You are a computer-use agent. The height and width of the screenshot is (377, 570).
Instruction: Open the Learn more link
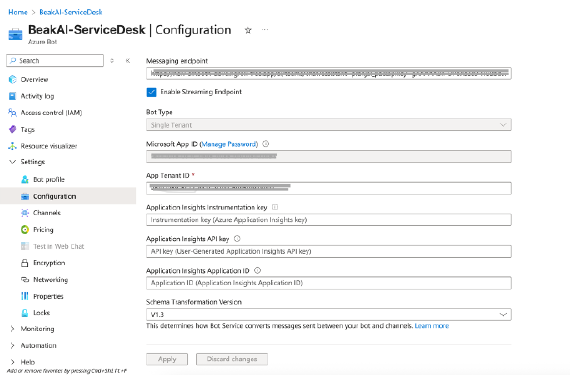[x=432, y=326]
